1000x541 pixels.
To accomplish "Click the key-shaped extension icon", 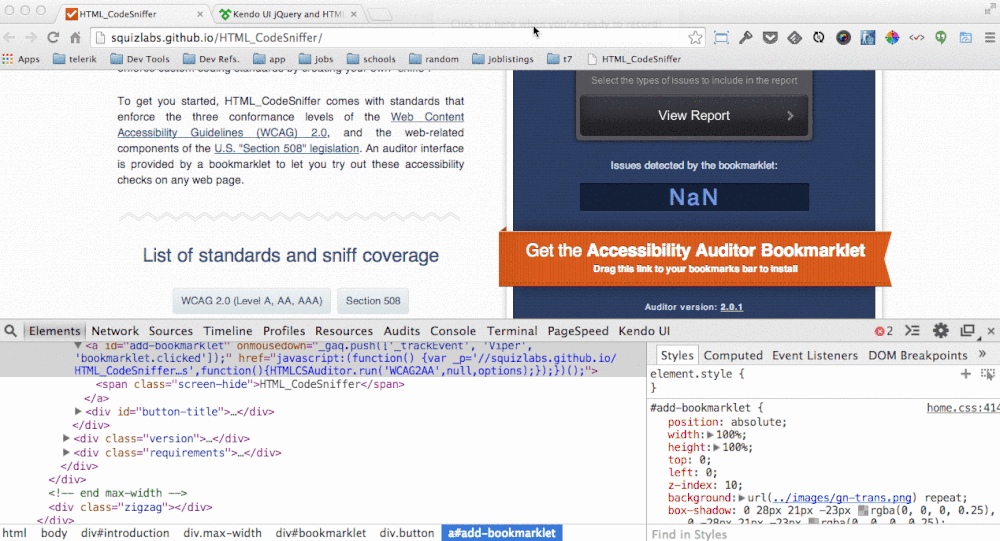I will (x=746, y=38).
